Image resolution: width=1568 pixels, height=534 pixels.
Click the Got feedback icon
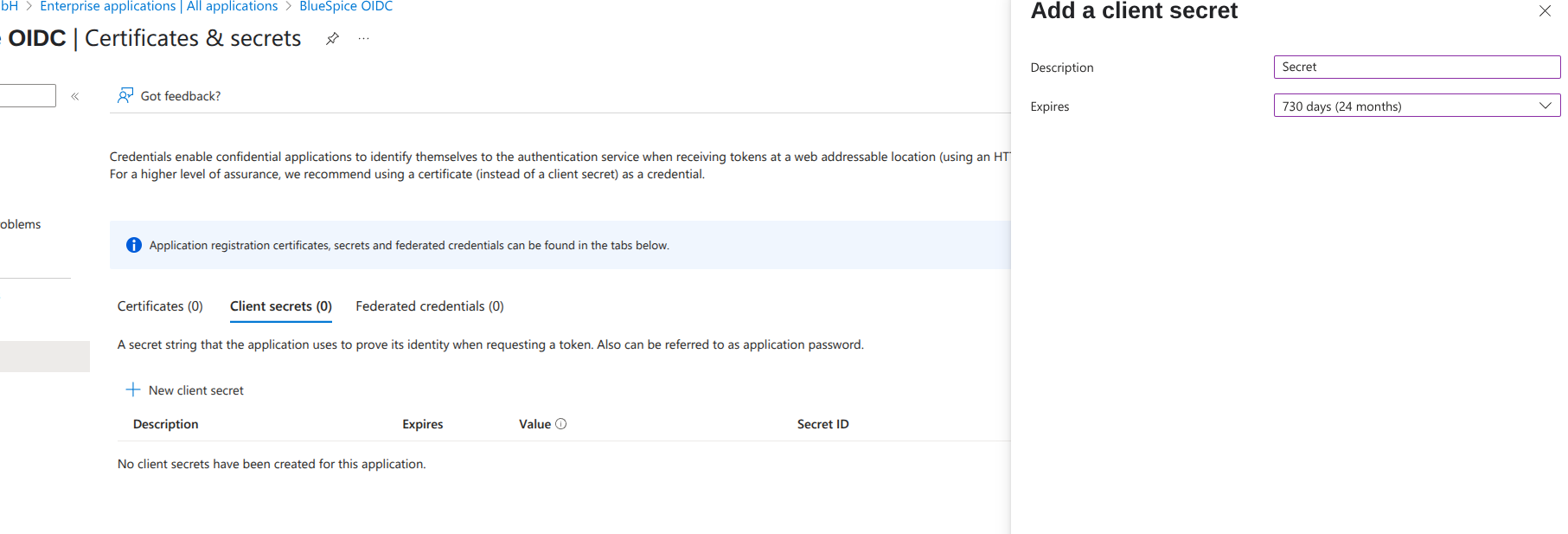tap(125, 95)
